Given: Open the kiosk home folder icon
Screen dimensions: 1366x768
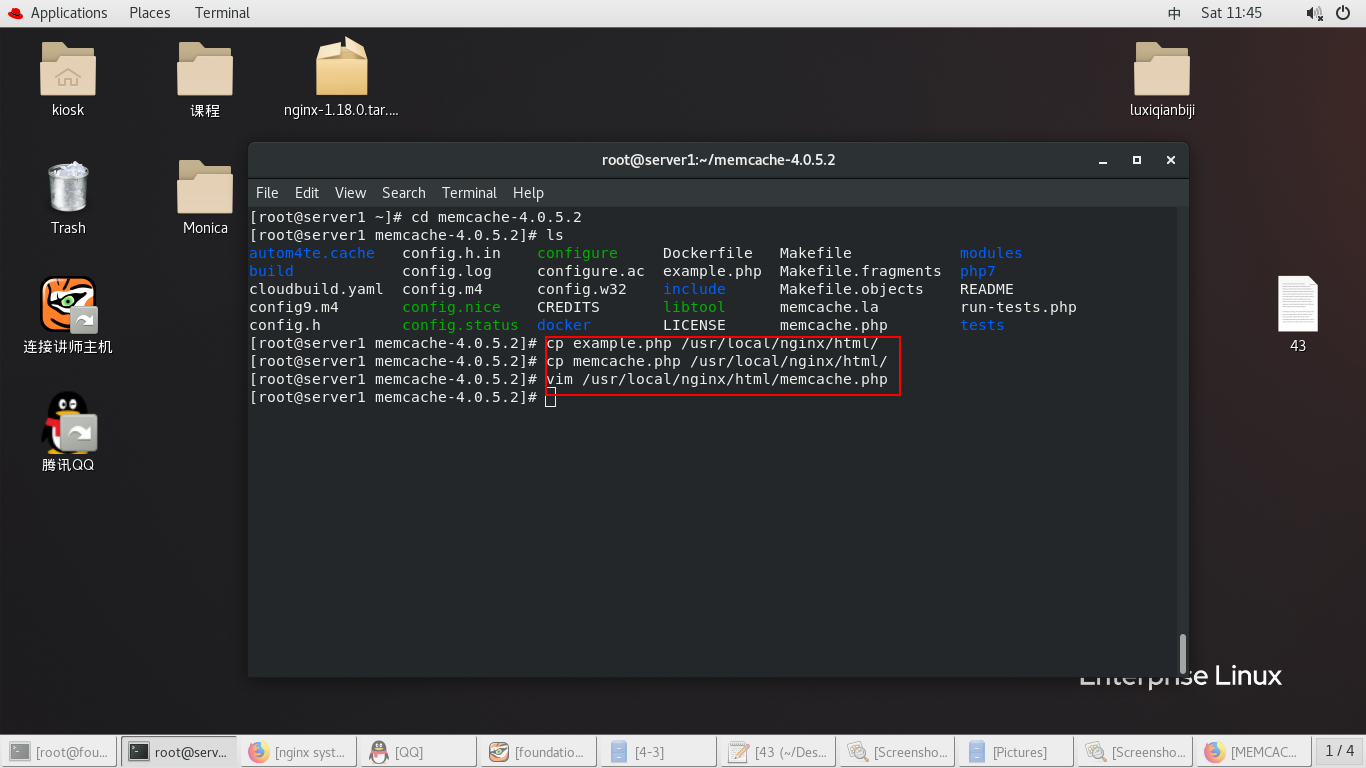Looking at the screenshot, I should tap(68, 69).
